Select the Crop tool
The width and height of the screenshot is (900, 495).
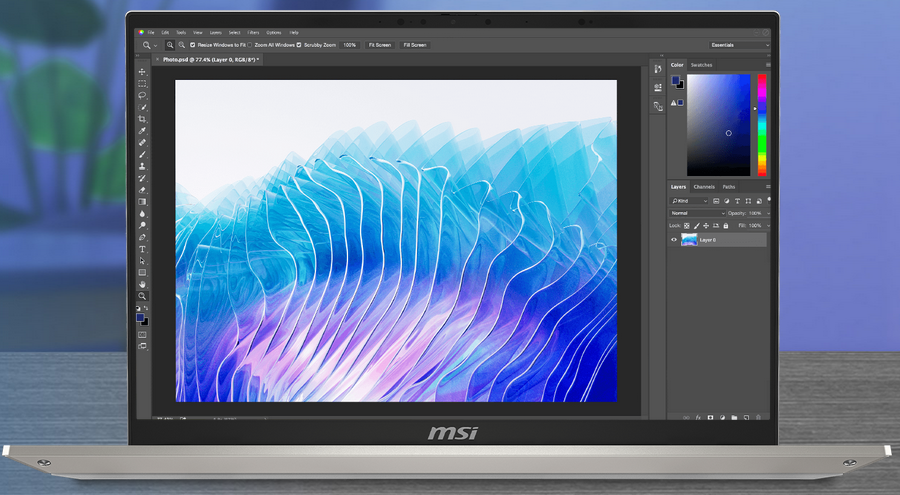point(142,119)
